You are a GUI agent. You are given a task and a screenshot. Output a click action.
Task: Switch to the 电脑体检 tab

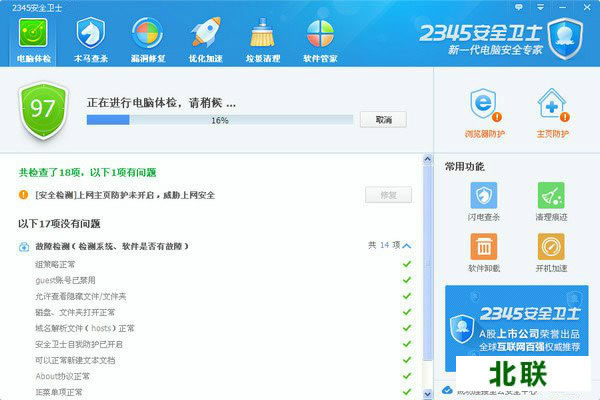click(35, 35)
